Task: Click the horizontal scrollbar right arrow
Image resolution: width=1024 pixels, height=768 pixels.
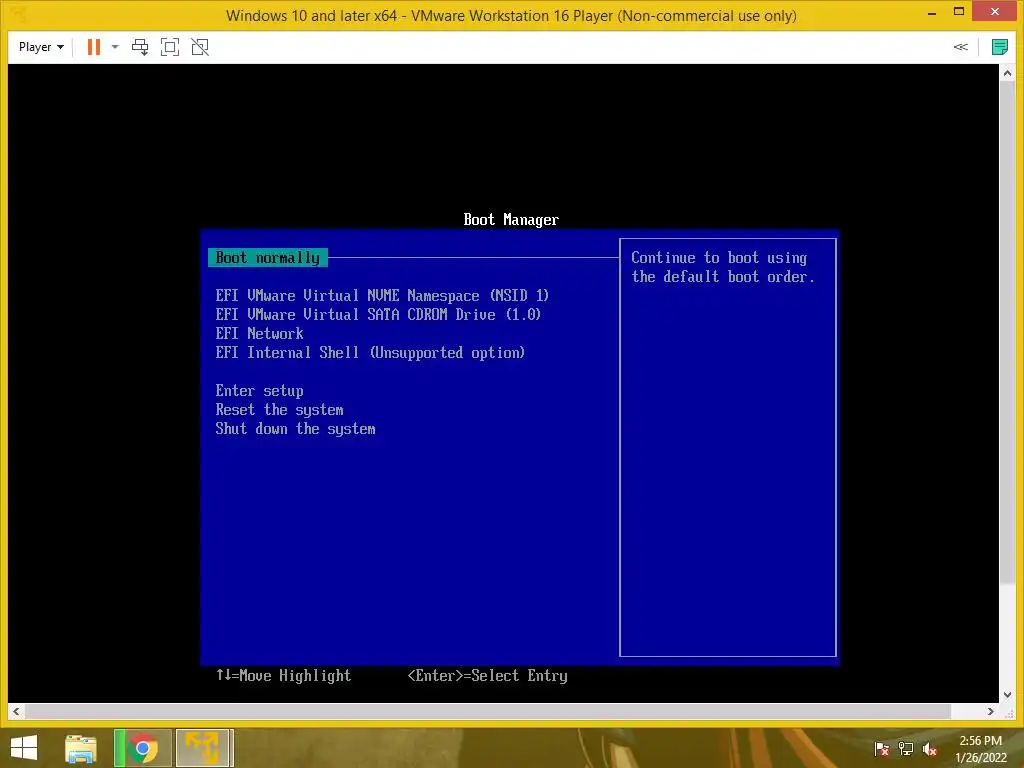Action: (x=991, y=711)
